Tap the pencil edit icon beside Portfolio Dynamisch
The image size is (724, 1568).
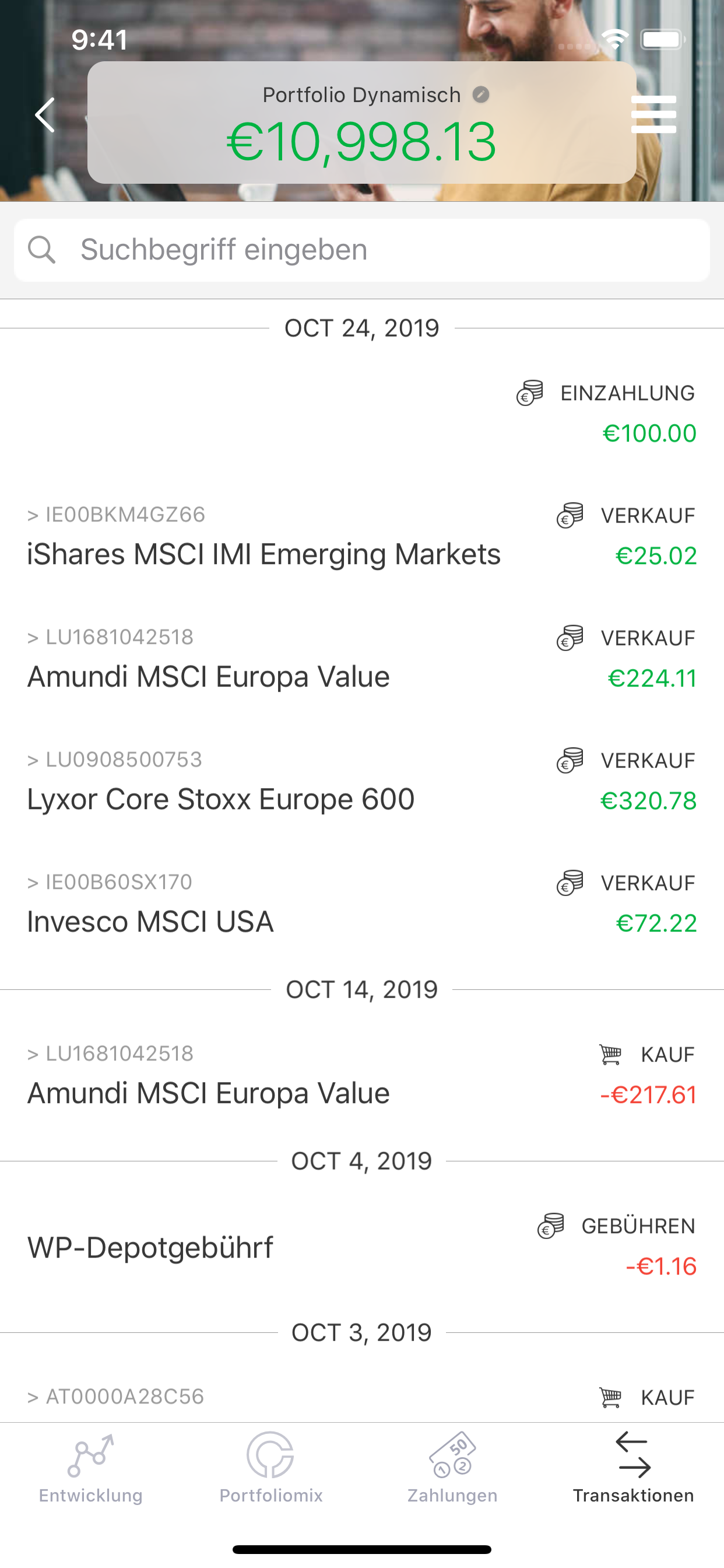pos(481,95)
